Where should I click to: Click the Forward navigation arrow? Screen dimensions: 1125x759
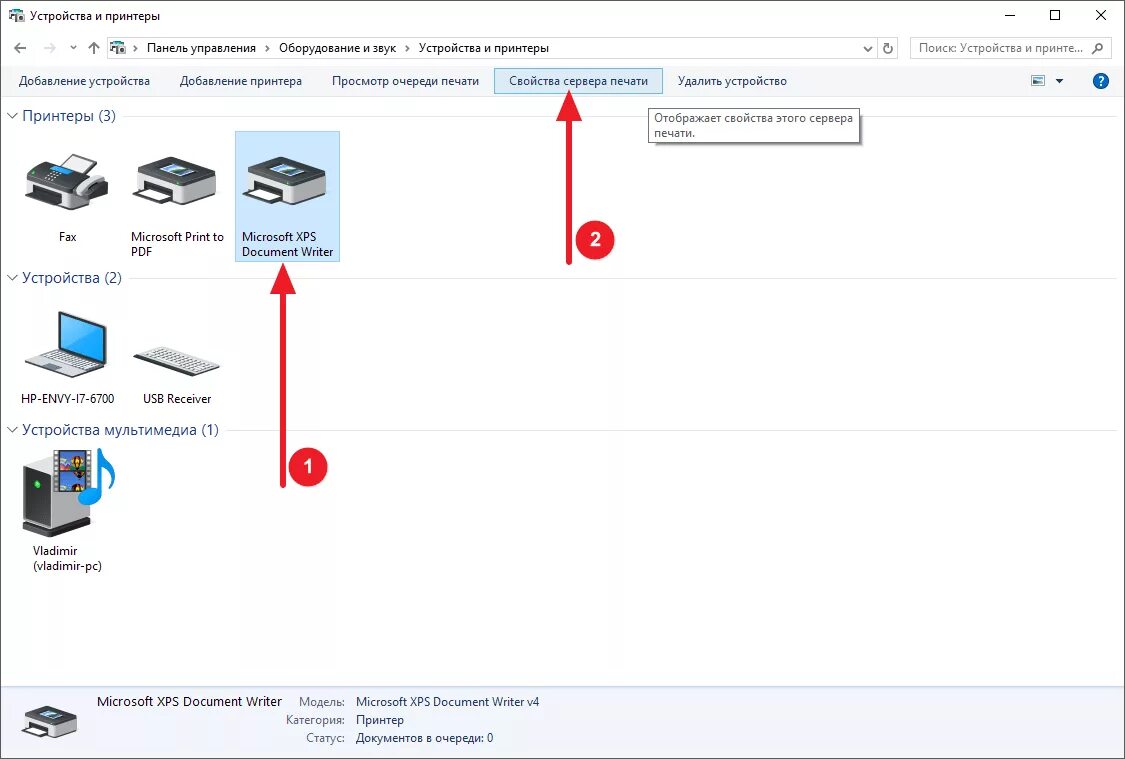tap(50, 48)
